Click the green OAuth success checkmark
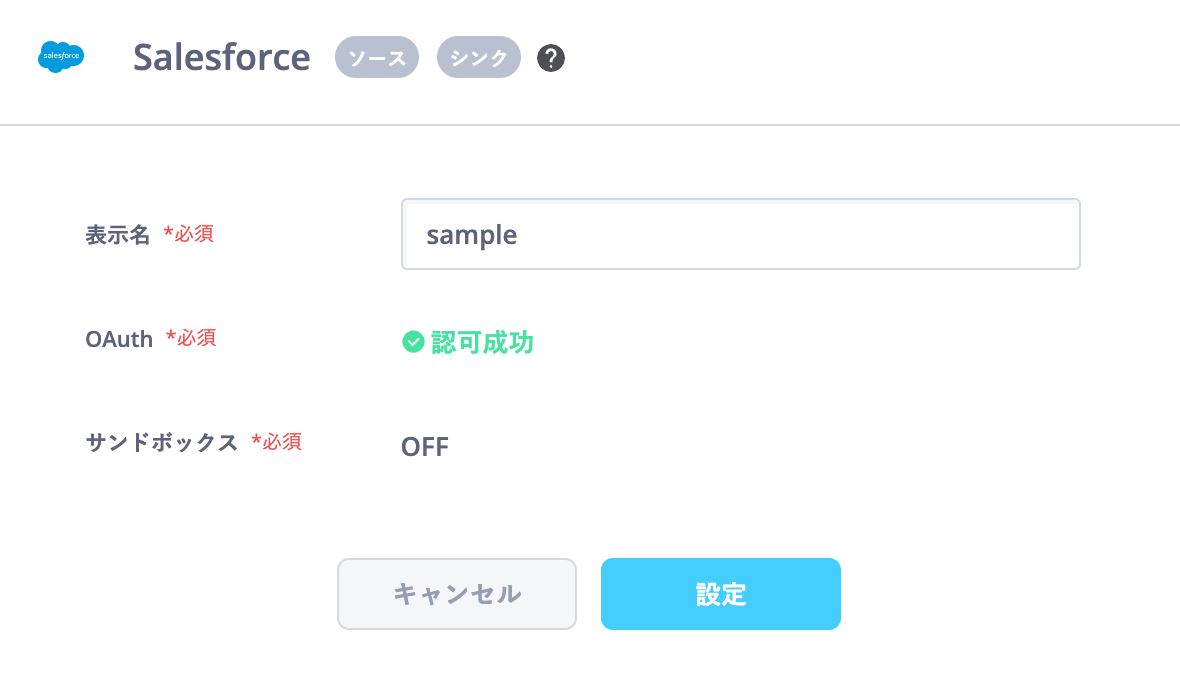 [x=413, y=342]
